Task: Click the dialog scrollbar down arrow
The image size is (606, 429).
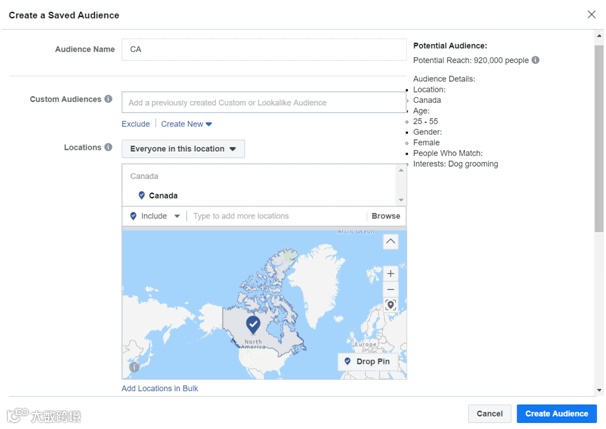Action: (x=599, y=390)
